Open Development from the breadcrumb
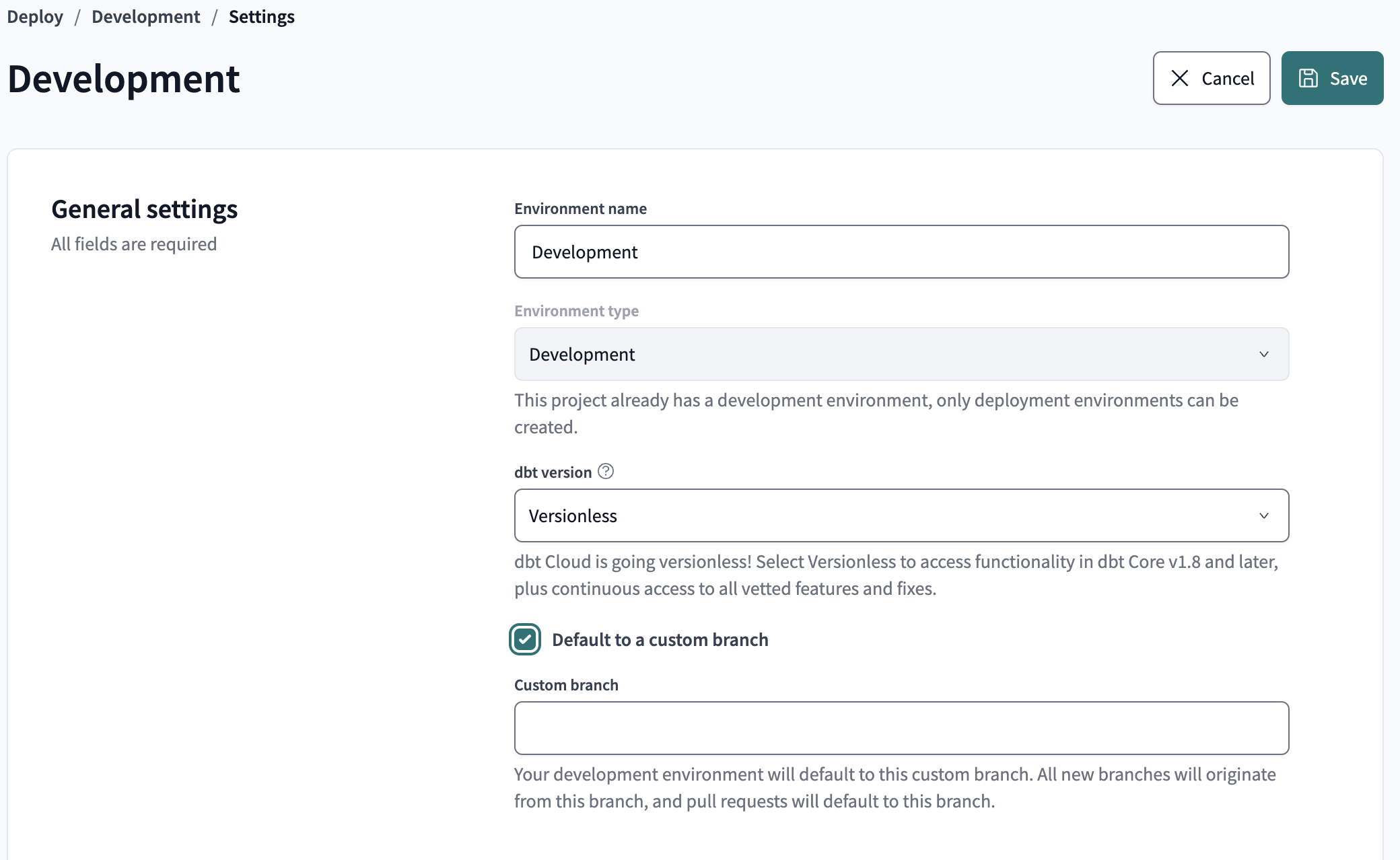The height and width of the screenshot is (860, 1400). [x=145, y=16]
